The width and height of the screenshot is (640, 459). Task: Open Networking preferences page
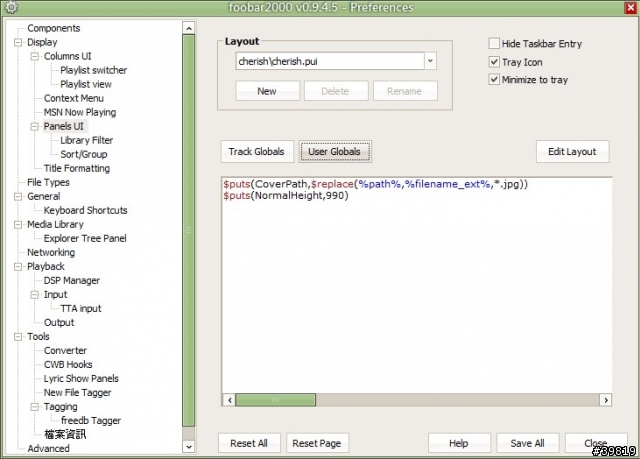pyautogui.click(x=51, y=253)
